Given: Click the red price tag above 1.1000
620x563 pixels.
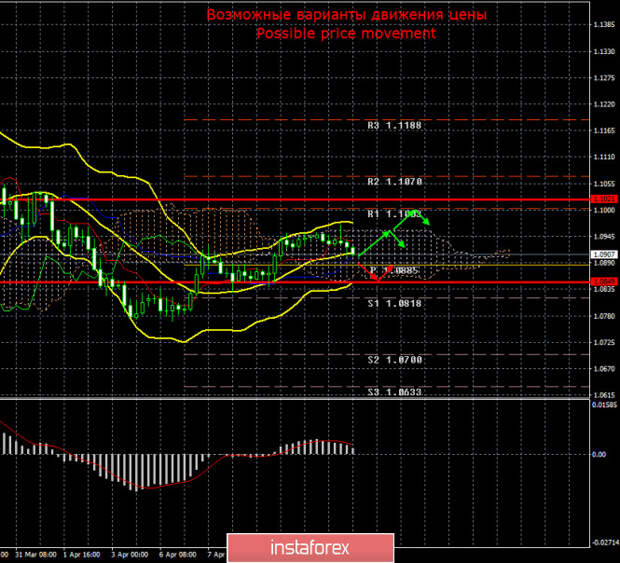Looking at the screenshot, I should 604,199.
